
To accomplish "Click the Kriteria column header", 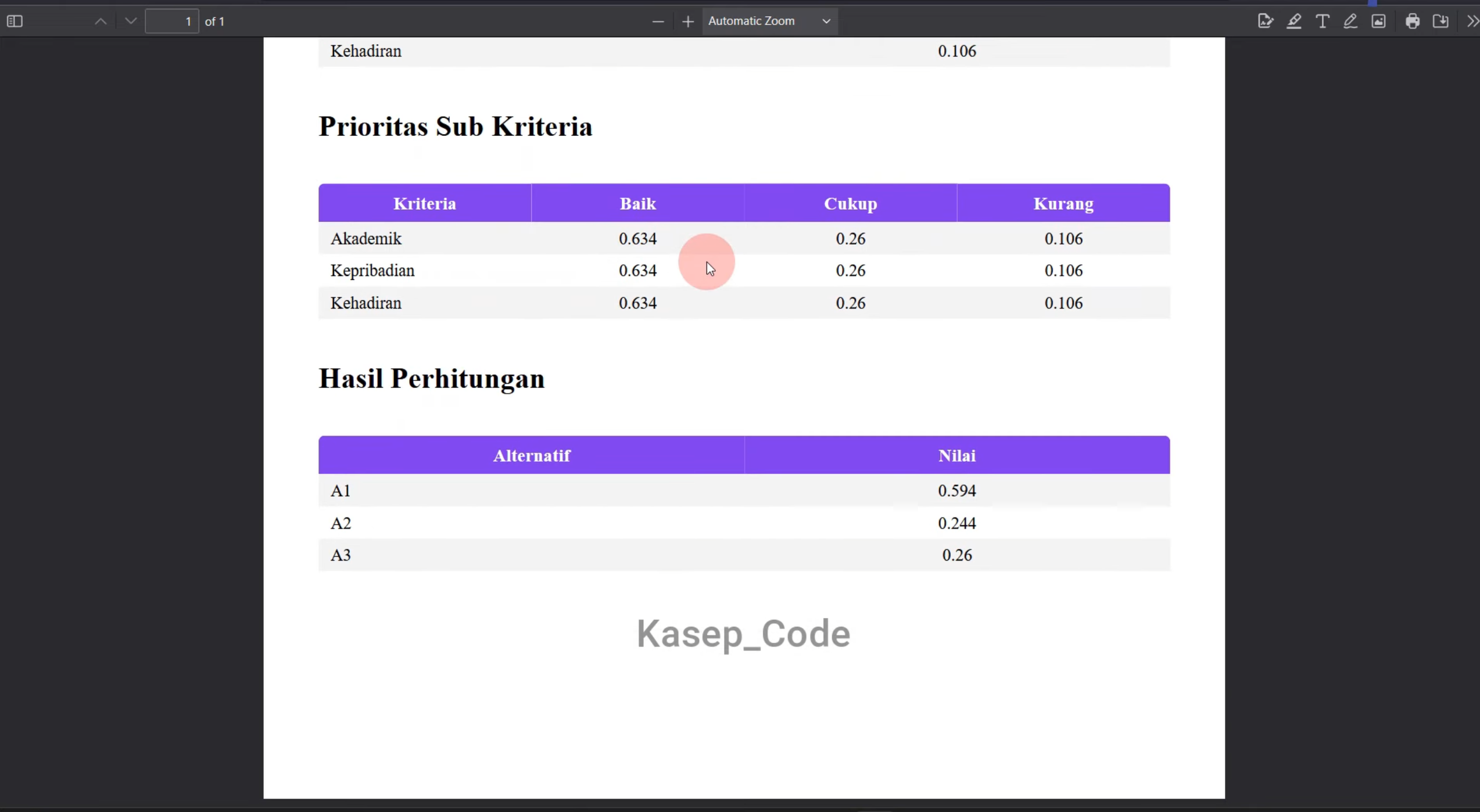I will coord(425,204).
